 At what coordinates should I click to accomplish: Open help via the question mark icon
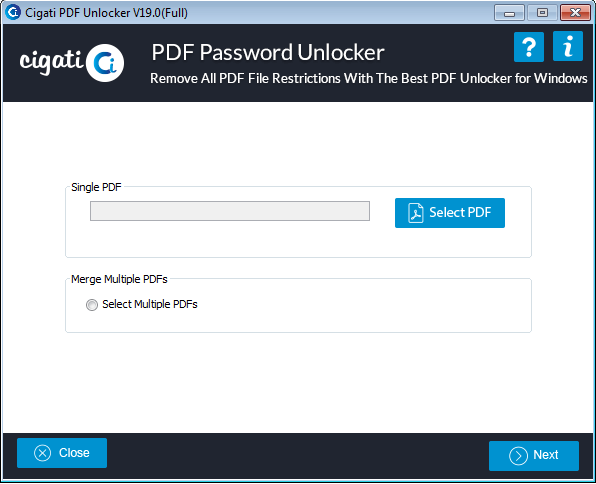pos(529,47)
